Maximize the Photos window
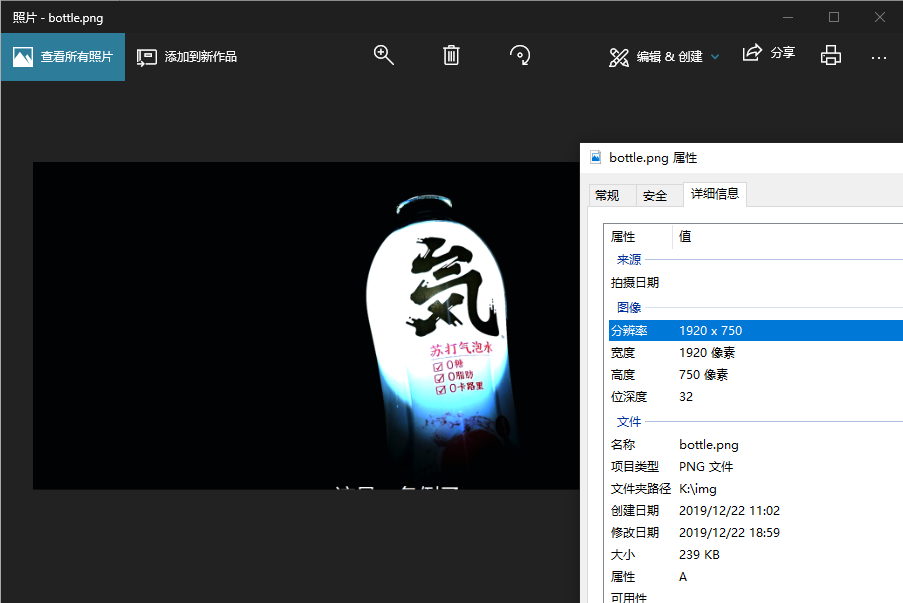This screenshot has width=903, height=603. 834,17
